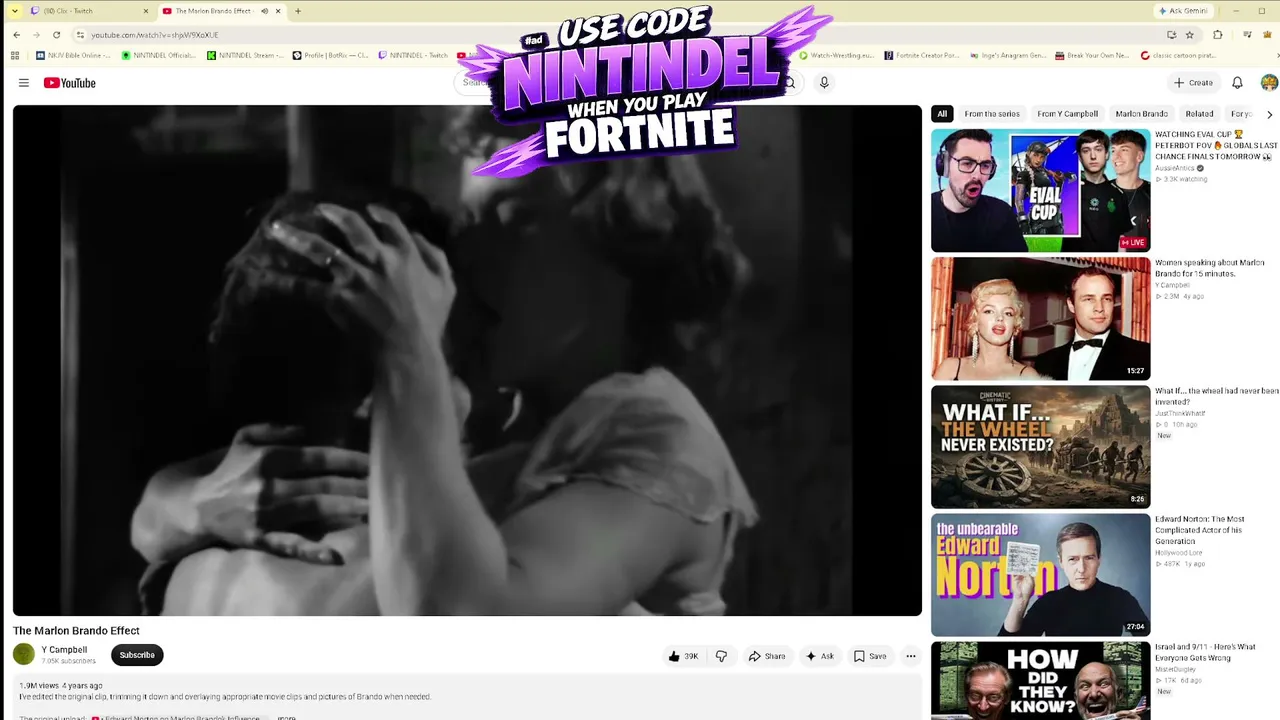
Task: Select The Marlon Brando Effect browser tab
Action: 222,11
